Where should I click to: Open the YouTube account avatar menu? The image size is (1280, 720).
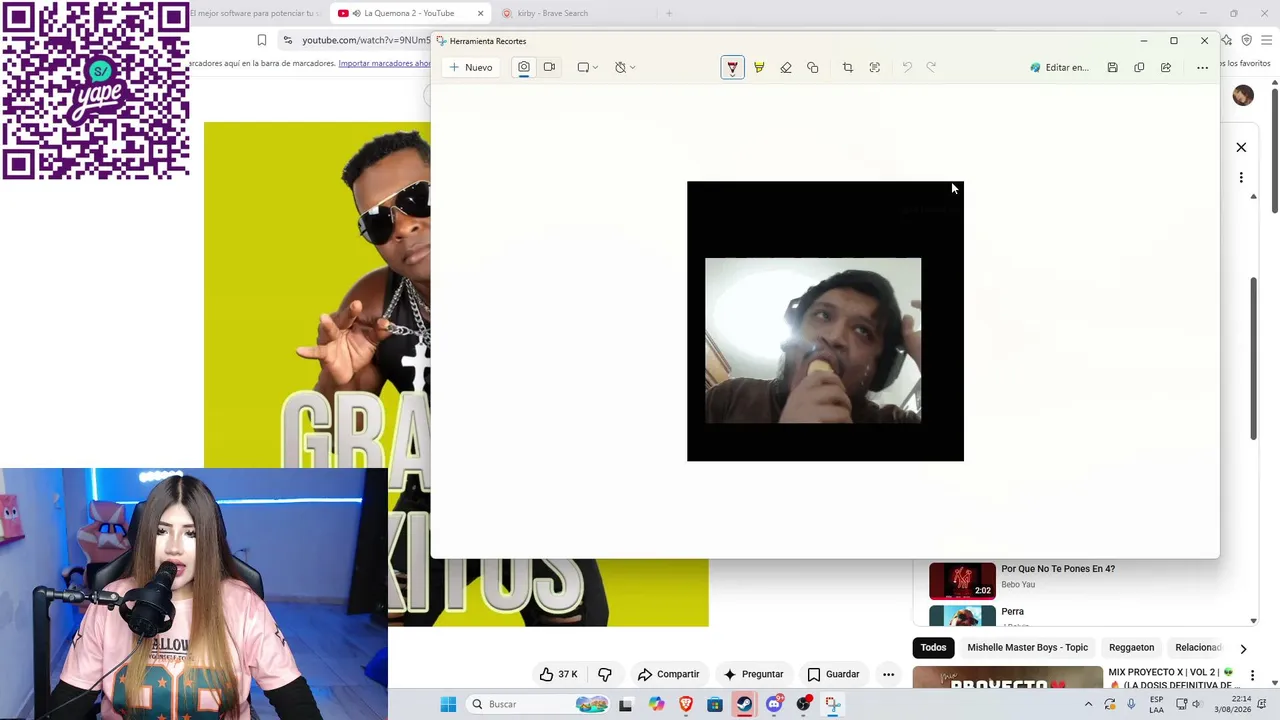pyautogui.click(x=1243, y=95)
